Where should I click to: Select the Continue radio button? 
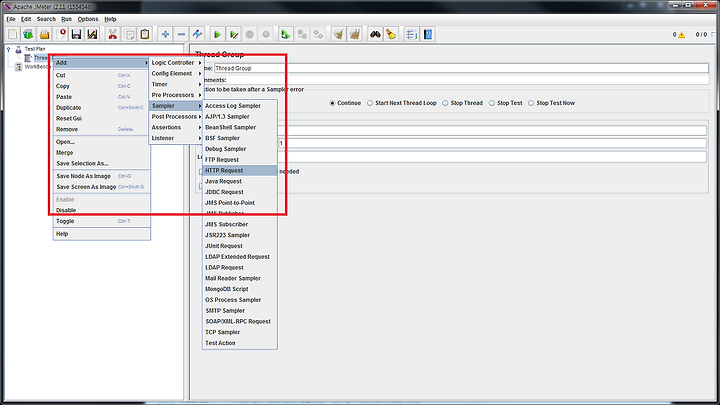click(332, 103)
